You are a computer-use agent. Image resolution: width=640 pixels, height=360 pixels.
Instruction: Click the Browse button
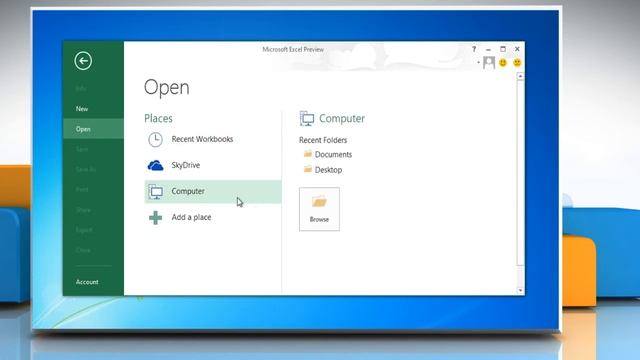click(319, 209)
